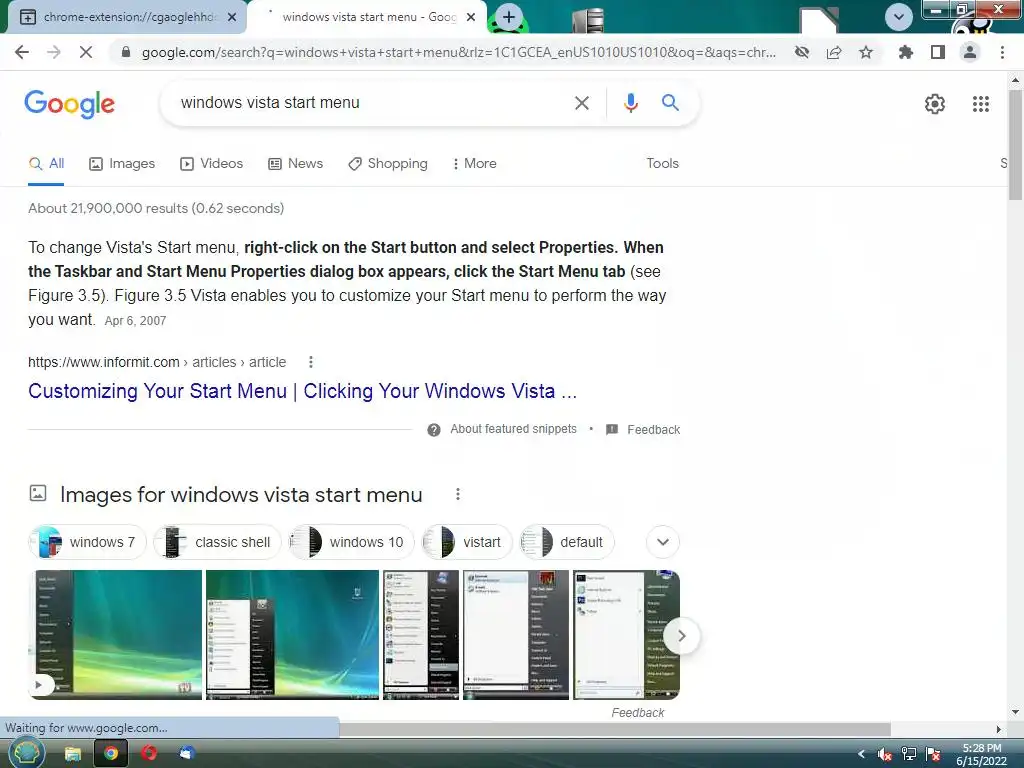This screenshot has height=768, width=1024.
Task: Open Google settings gear
Action: click(935, 104)
